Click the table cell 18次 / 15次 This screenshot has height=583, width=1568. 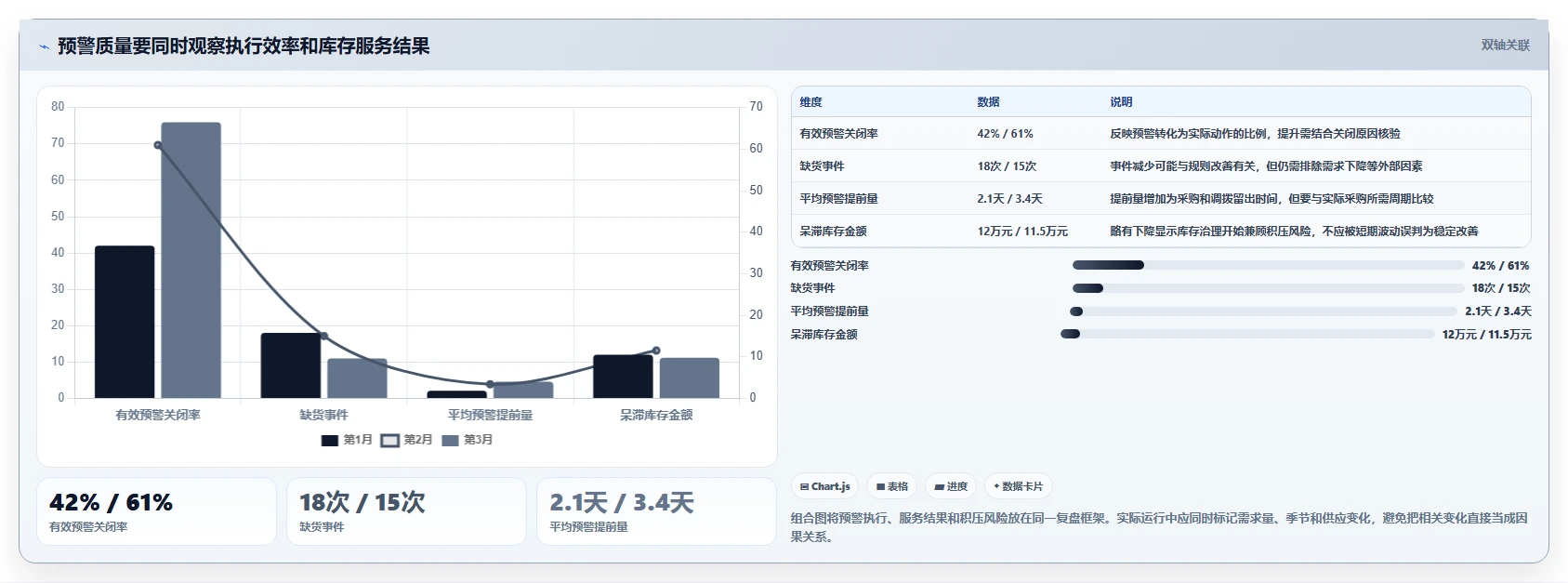click(x=1007, y=166)
